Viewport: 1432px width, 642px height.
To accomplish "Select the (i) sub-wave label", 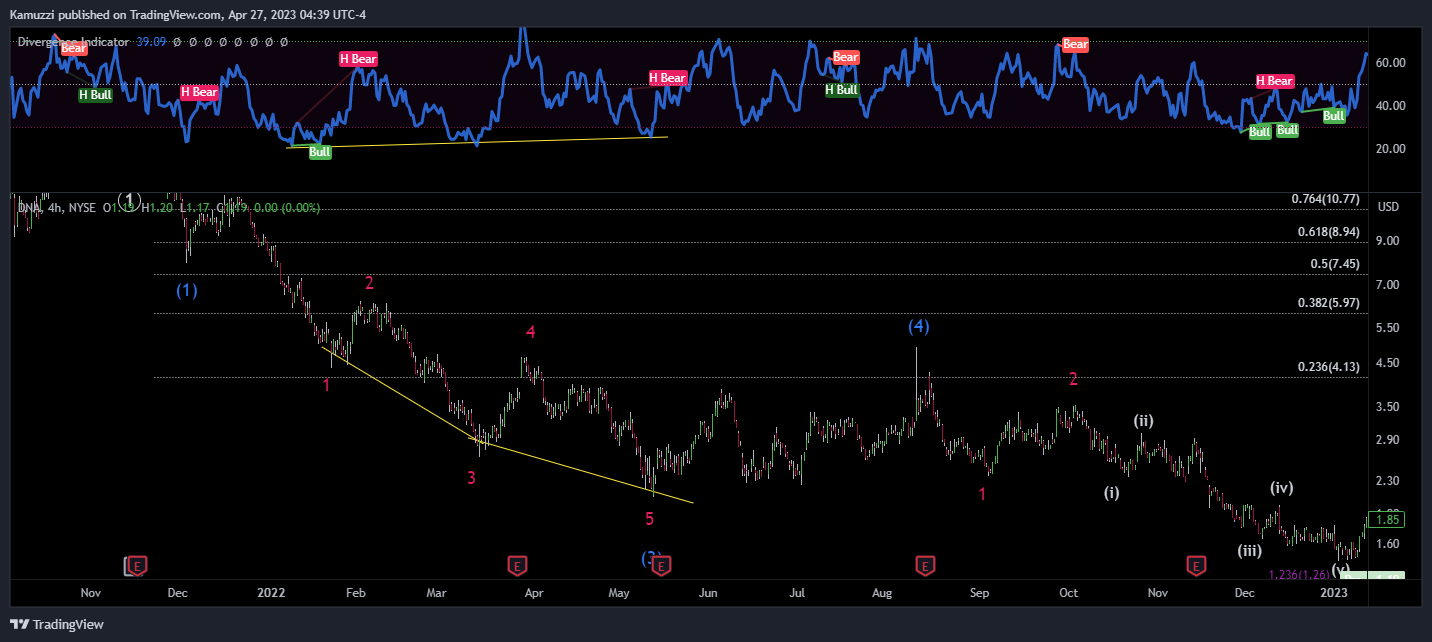I will tap(1112, 492).
